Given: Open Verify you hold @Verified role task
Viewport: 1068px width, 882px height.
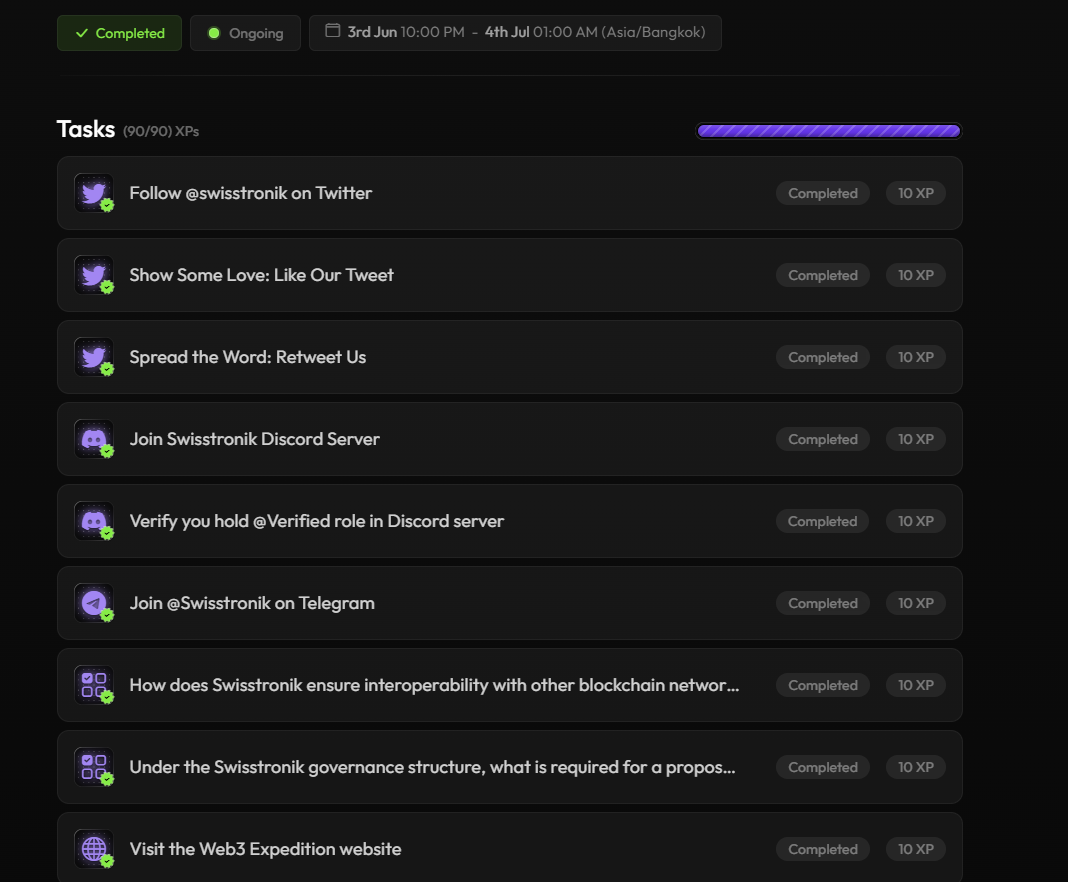Looking at the screenshot, I should click(316, 521).
